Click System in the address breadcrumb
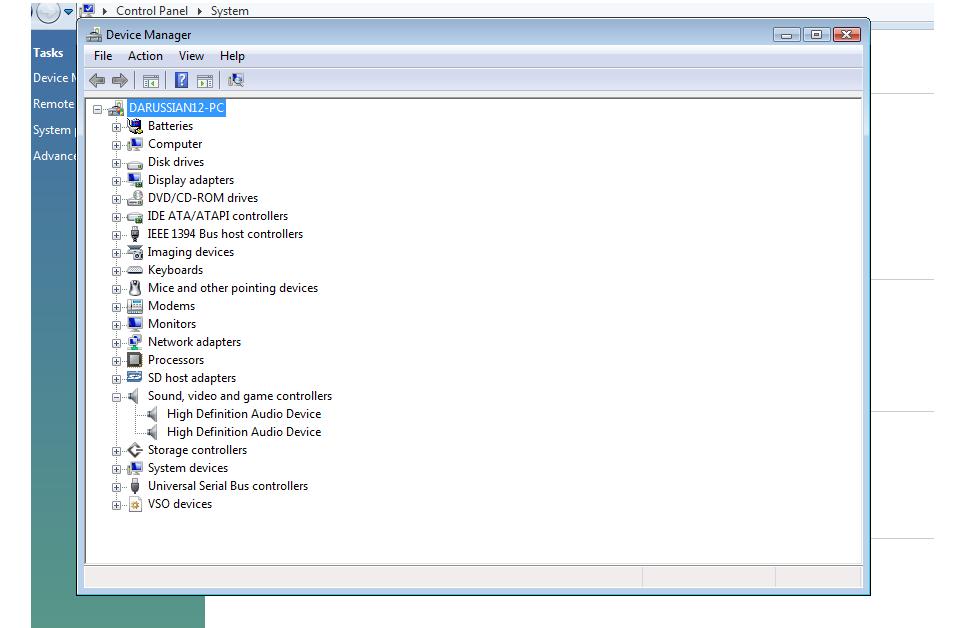The image size is (960, 628). tap(230, 10)
